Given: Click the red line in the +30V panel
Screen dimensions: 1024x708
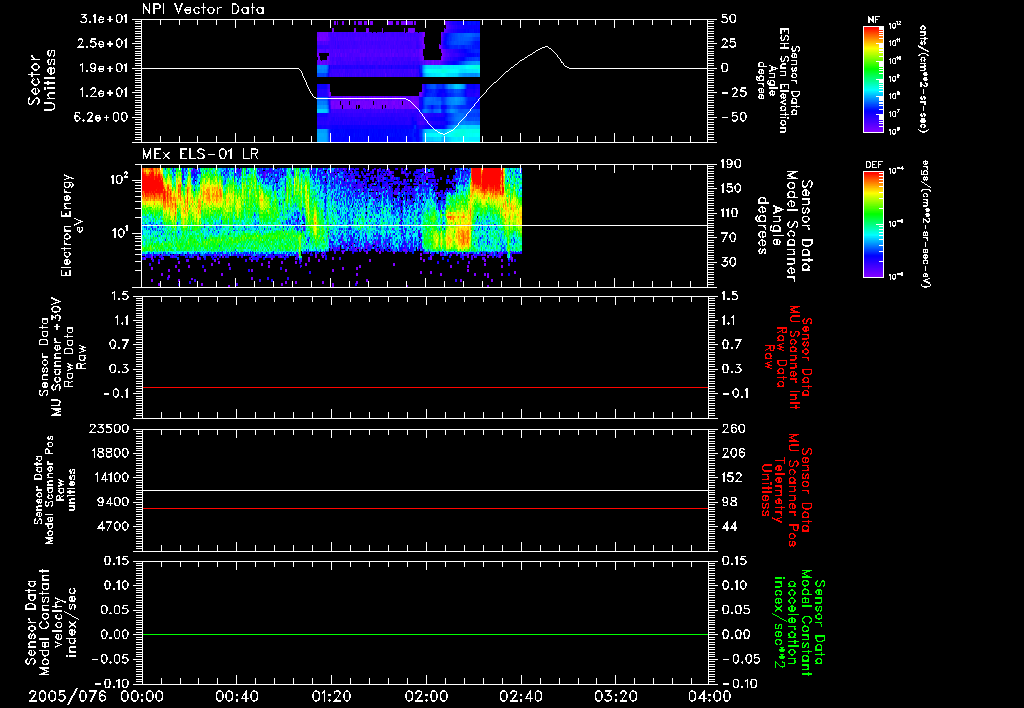Looking at the screenshot, I should 425,388.
